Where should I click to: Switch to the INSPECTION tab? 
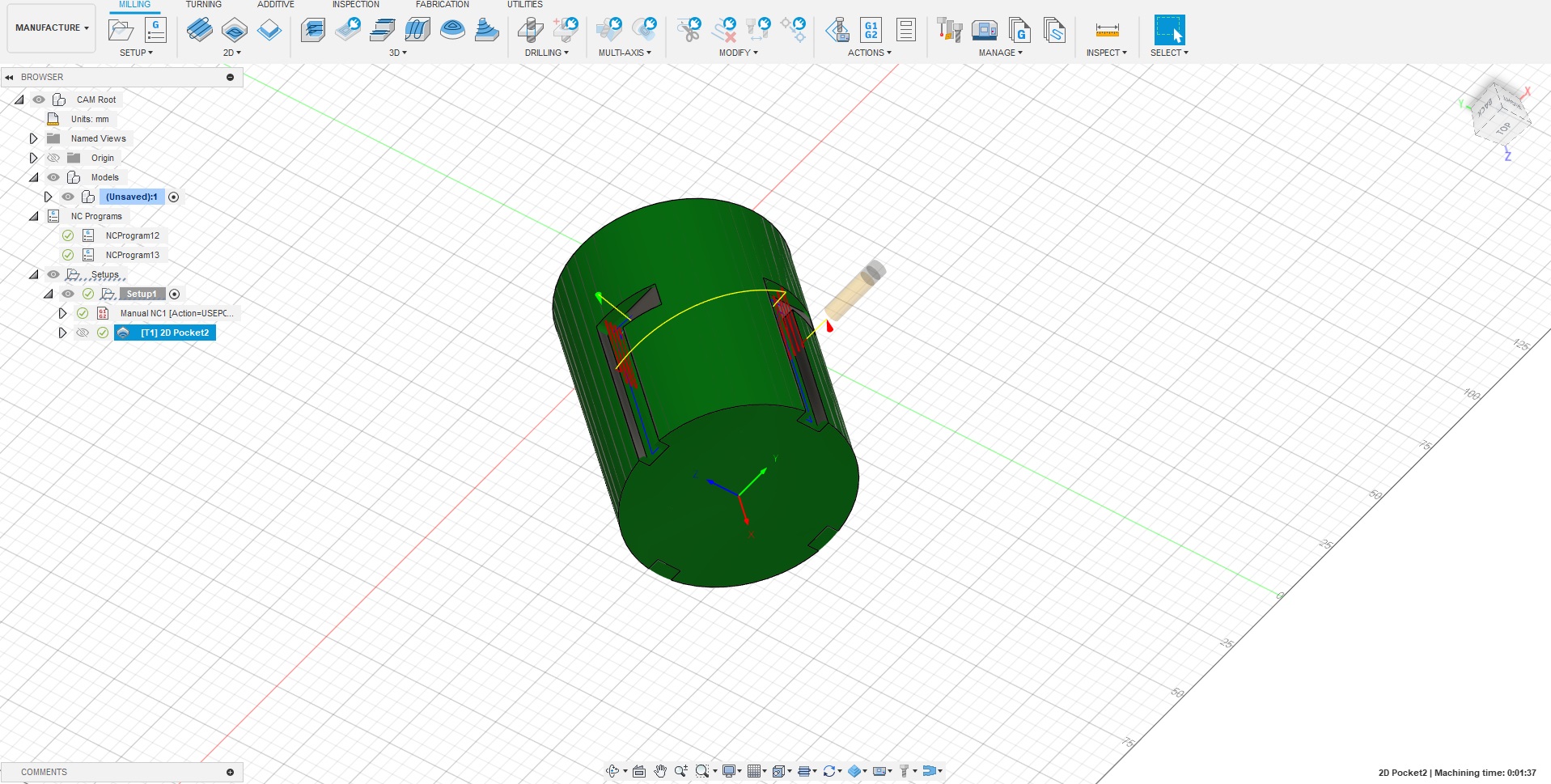[355, 5]
